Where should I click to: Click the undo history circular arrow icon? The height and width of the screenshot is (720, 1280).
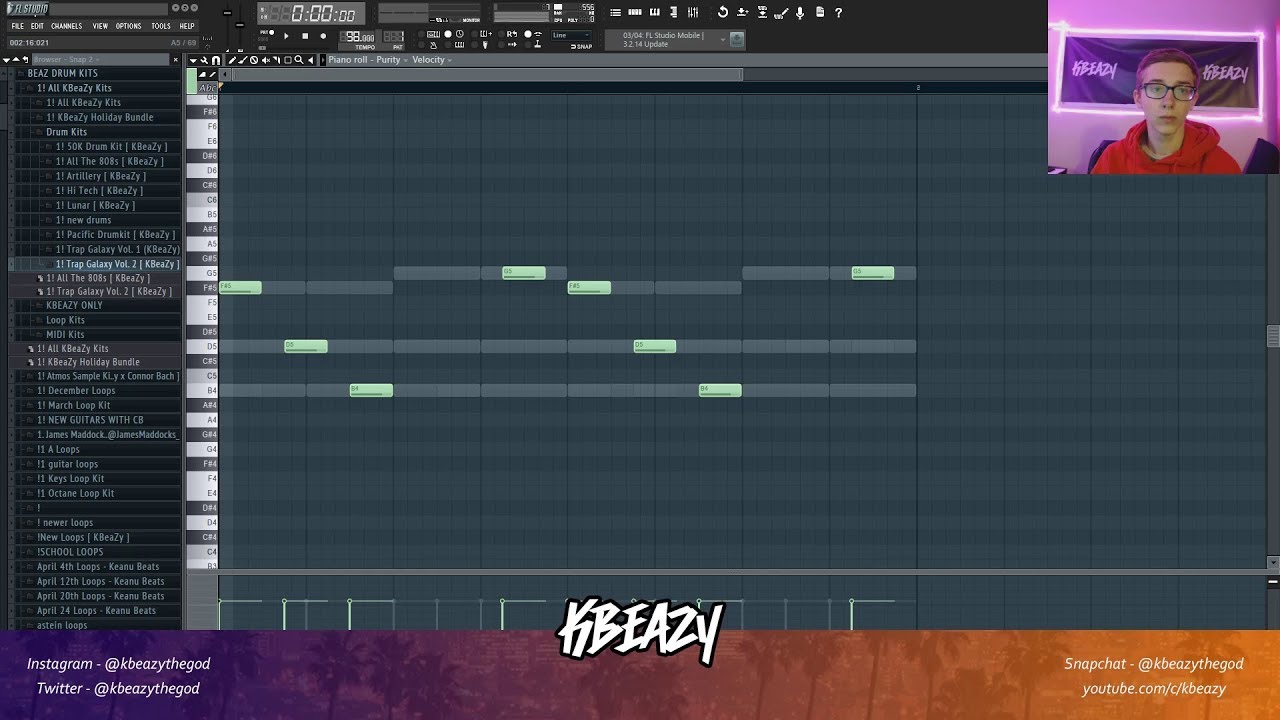click(x=722, y=12)
